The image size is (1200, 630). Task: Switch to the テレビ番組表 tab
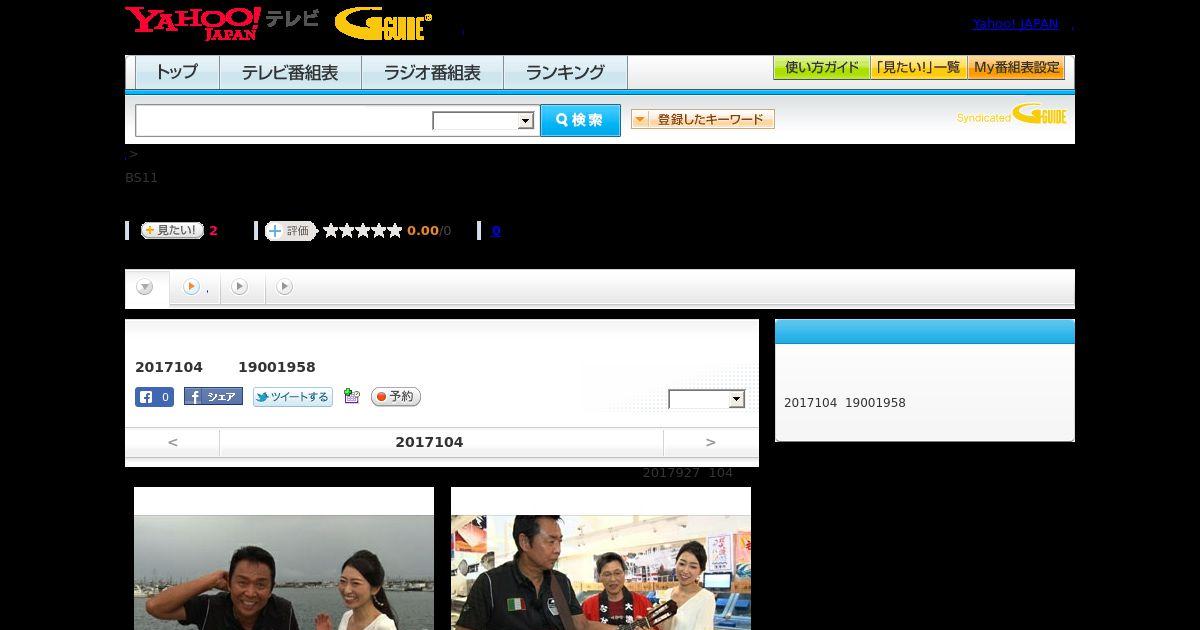[x=290, y=72]
